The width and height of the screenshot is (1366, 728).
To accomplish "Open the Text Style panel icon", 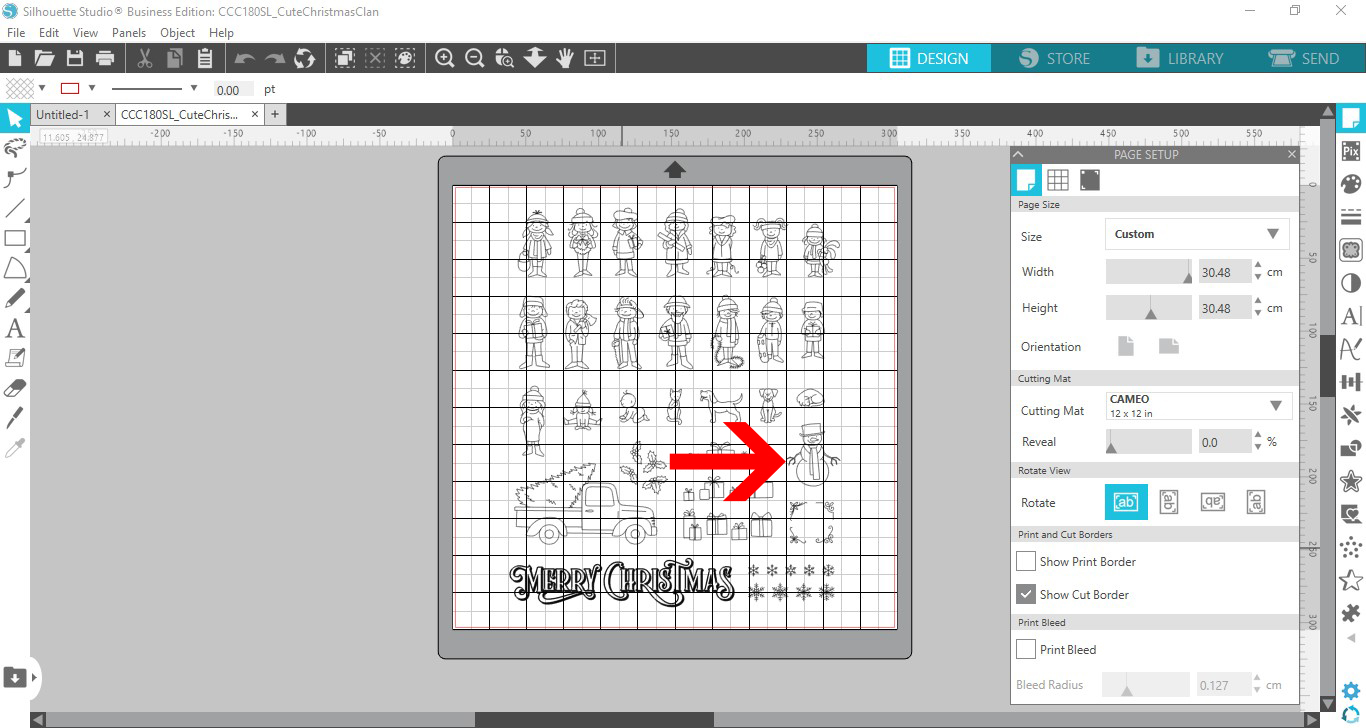I will (1351, 316).
